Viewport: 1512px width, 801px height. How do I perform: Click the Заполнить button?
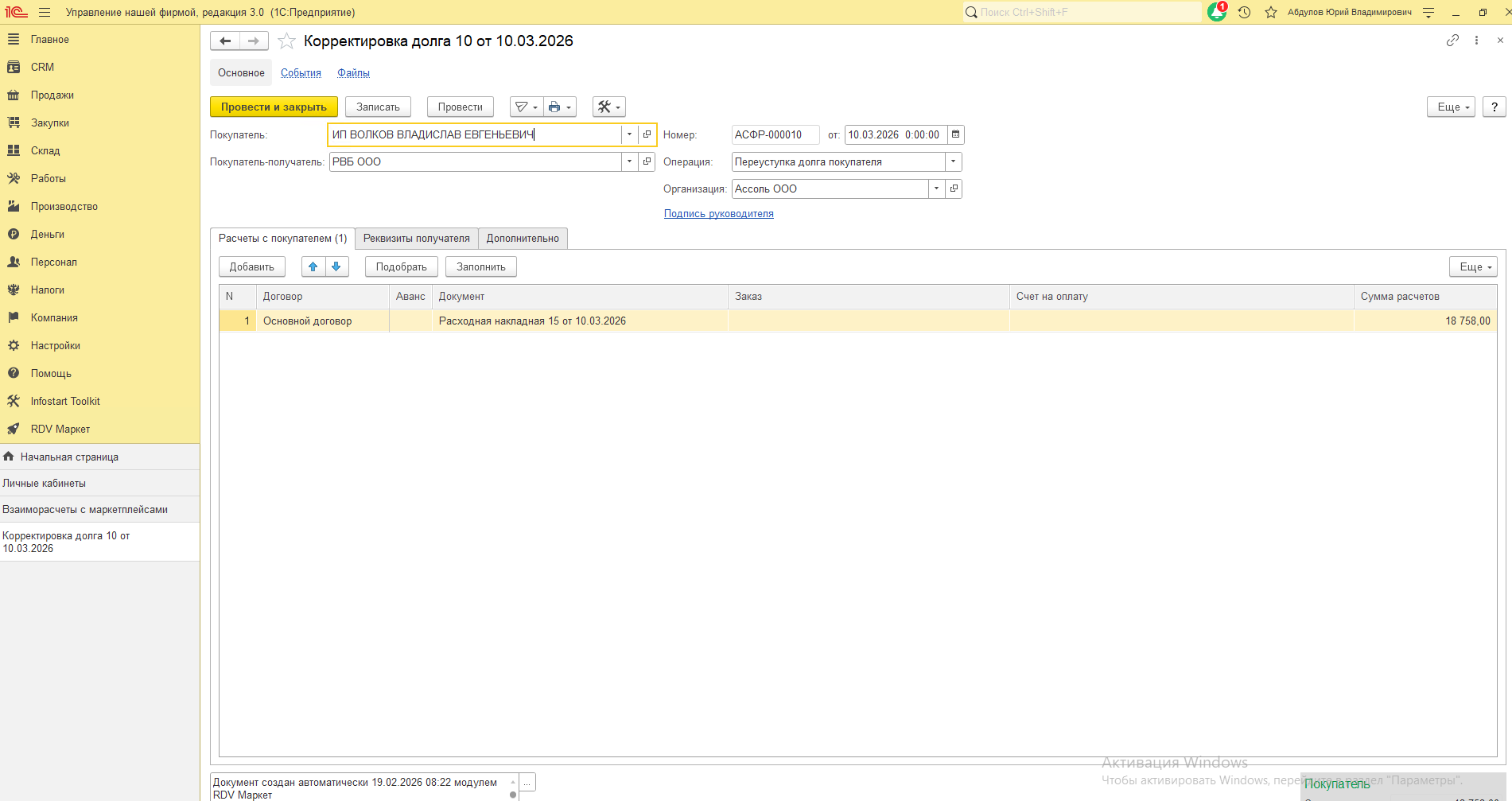(x=480, y=266)
